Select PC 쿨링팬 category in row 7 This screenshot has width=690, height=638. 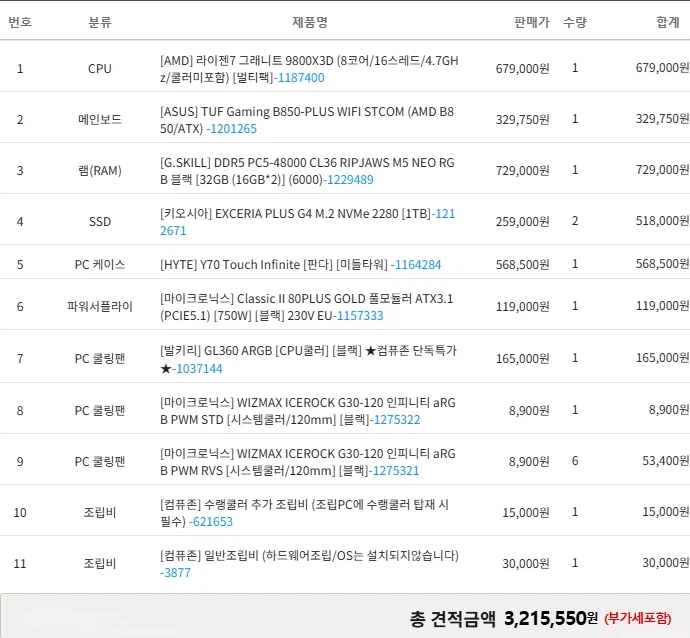100,359
